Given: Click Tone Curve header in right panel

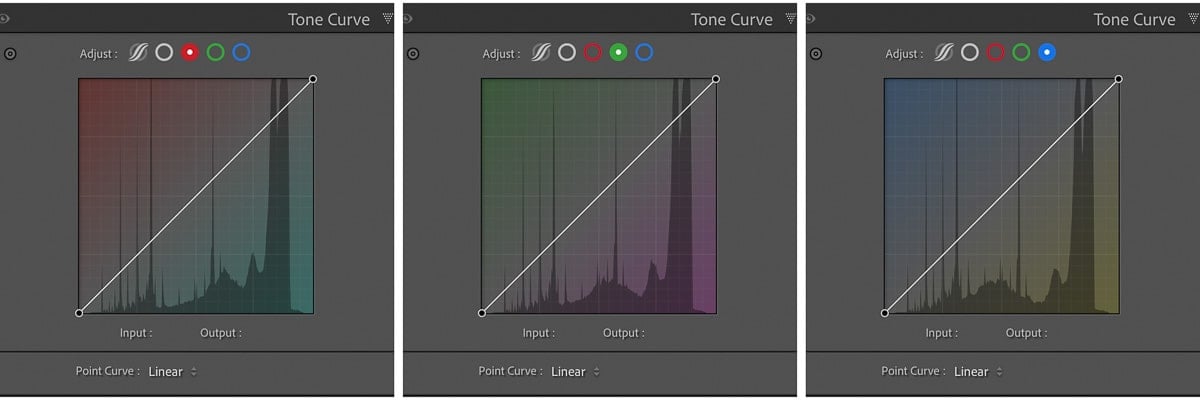Looking at the screenshot, I should tap(1134, 19).
